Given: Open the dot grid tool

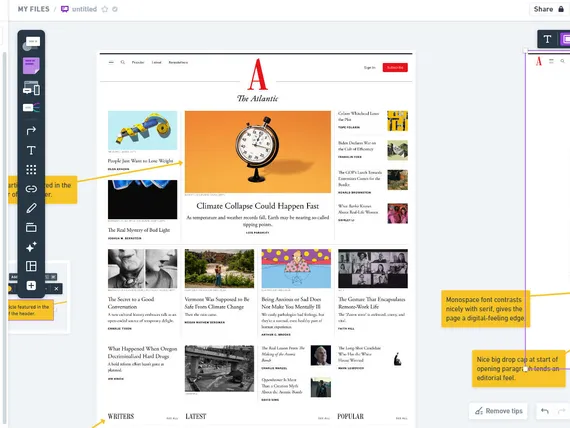Looking at the screenshot, I should pyautogui.click(x=31, y=169).
